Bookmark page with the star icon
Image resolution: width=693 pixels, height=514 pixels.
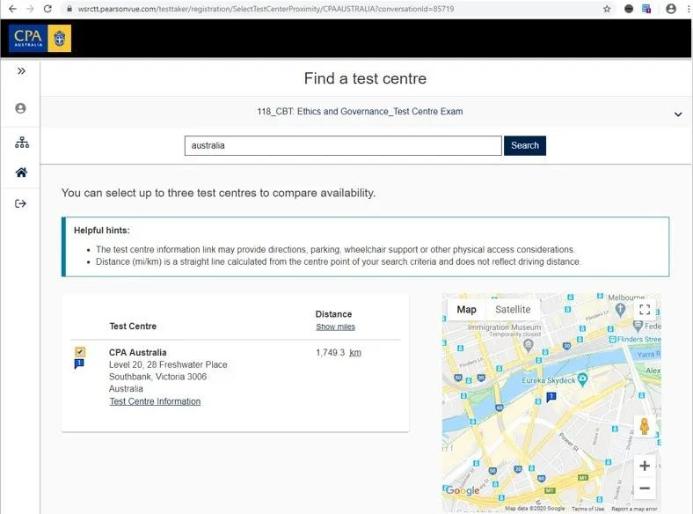coord(607,9)
